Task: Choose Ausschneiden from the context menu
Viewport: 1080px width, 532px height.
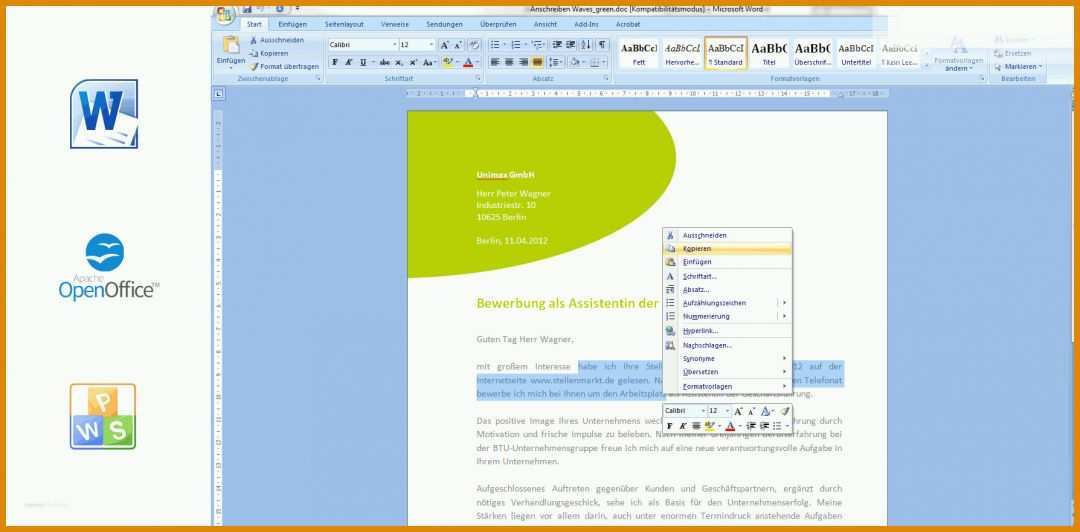Action: (x=727, y=235)
